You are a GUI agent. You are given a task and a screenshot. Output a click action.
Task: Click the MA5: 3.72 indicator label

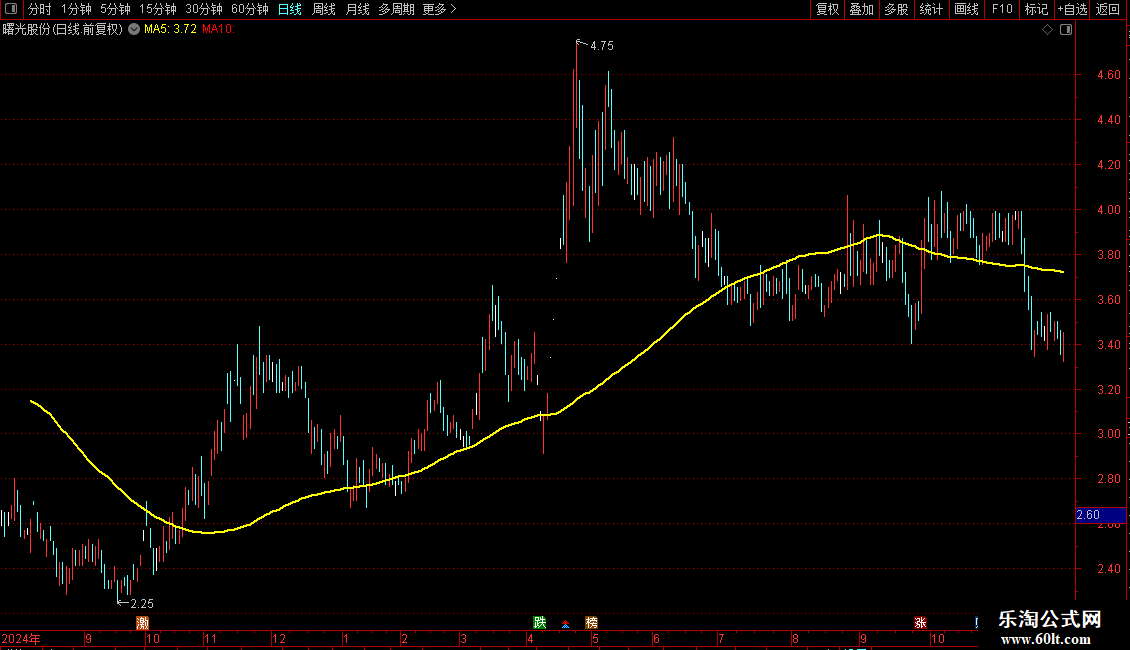tap(170, 29)
